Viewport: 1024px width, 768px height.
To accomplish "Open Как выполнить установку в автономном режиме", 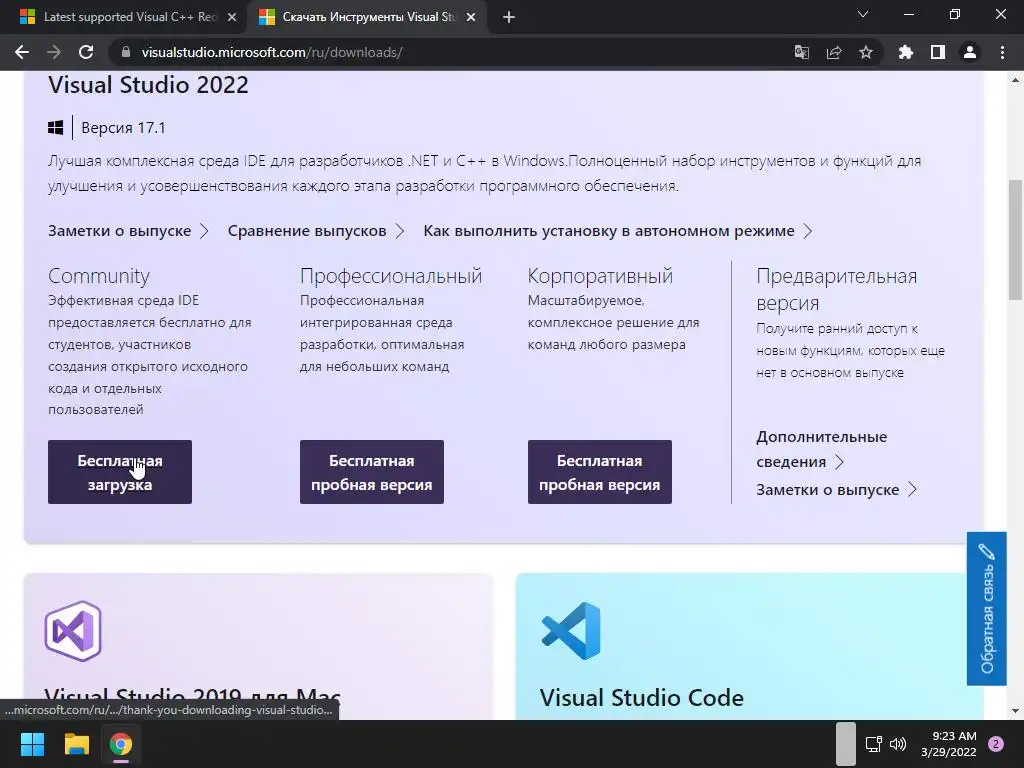I will (x=618, y=231).
